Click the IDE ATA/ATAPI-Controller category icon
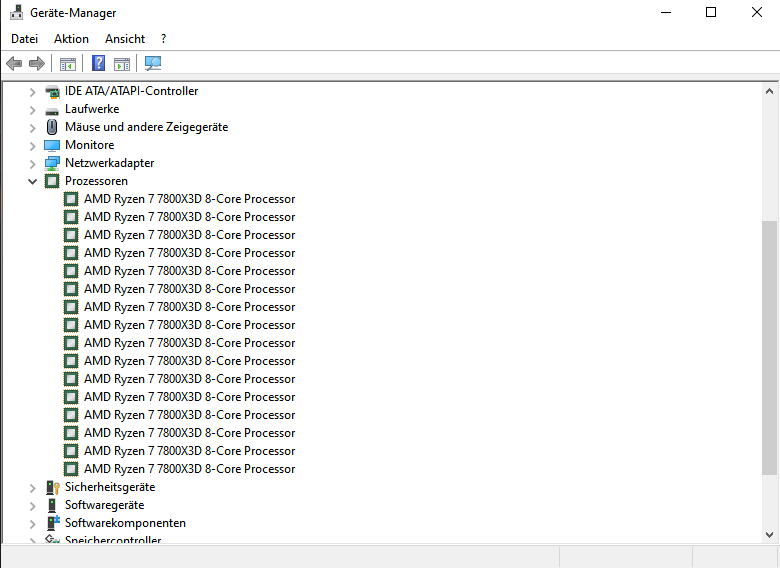The height and width of the screenshot is (568, 780). click(x=52, y=92)
